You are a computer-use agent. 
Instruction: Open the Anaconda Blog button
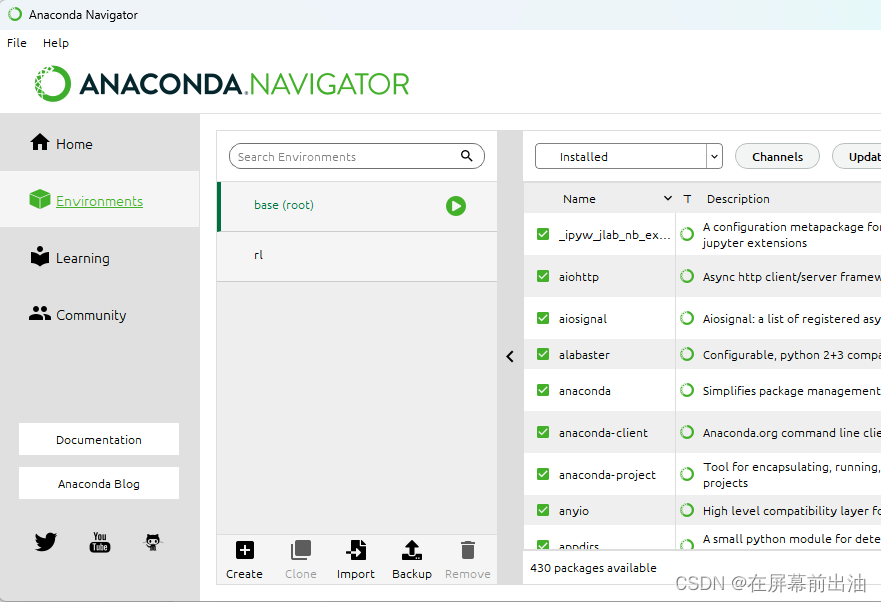tap(99, 483)
